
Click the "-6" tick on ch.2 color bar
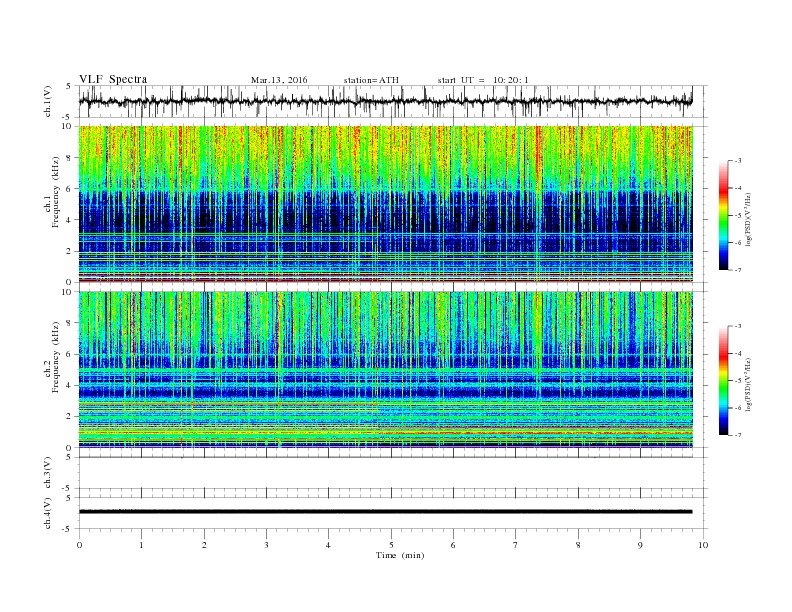click(738, 408)
